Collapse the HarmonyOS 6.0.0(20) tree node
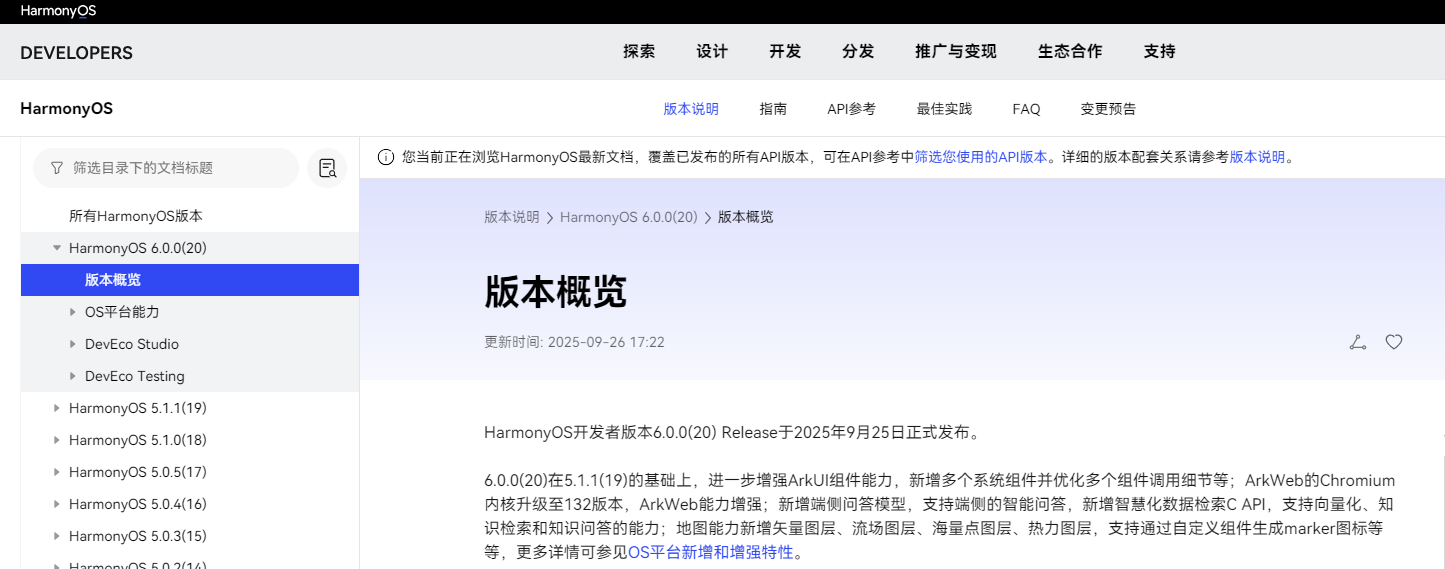 click(56, 248)
